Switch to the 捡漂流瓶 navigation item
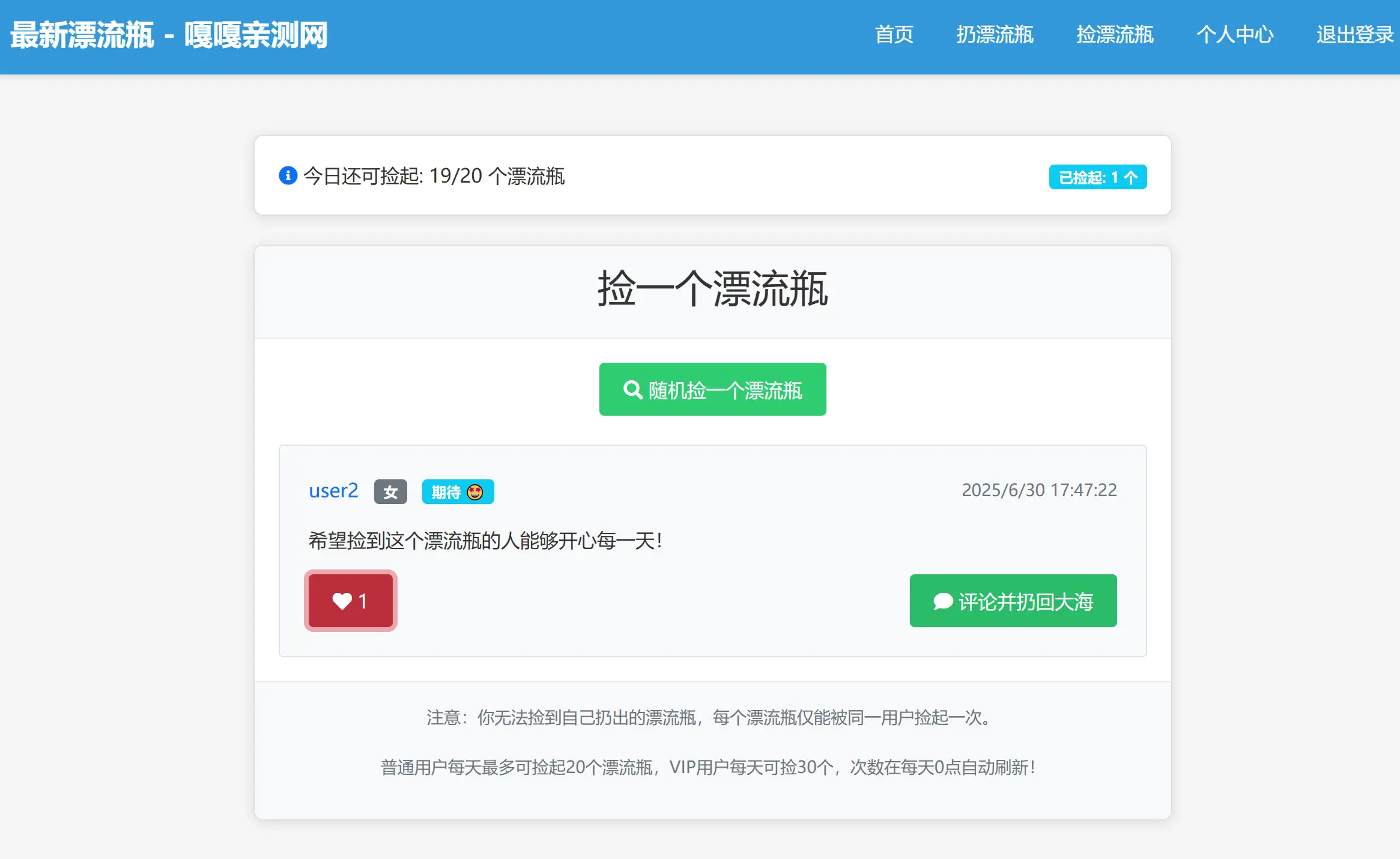The image size is (1400, 859). (1115, 35)
